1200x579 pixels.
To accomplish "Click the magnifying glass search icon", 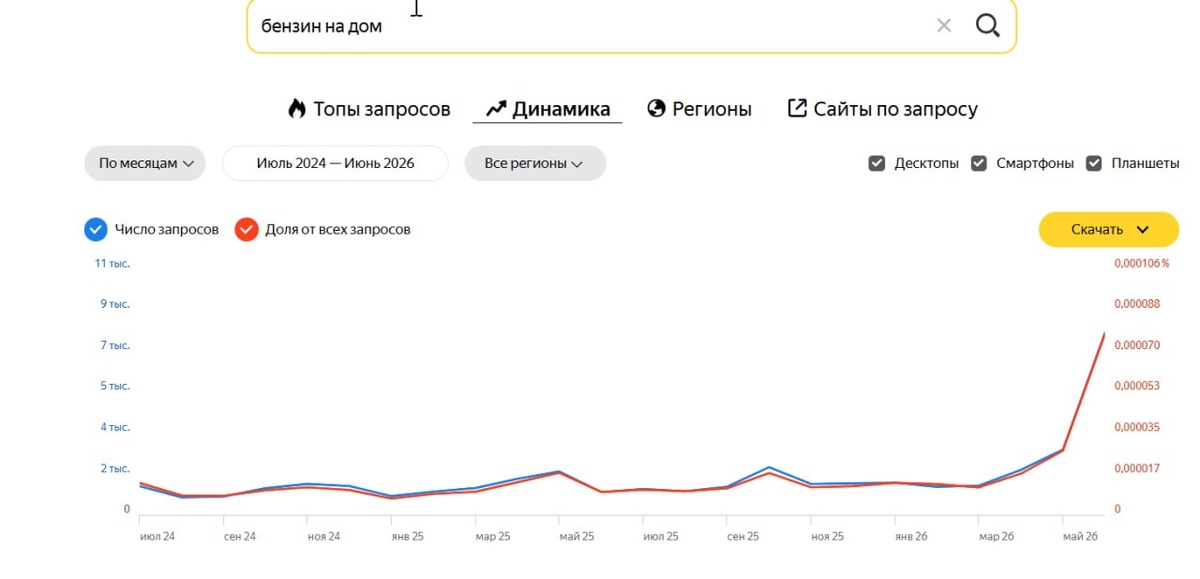I will click(x=987, y=26).
